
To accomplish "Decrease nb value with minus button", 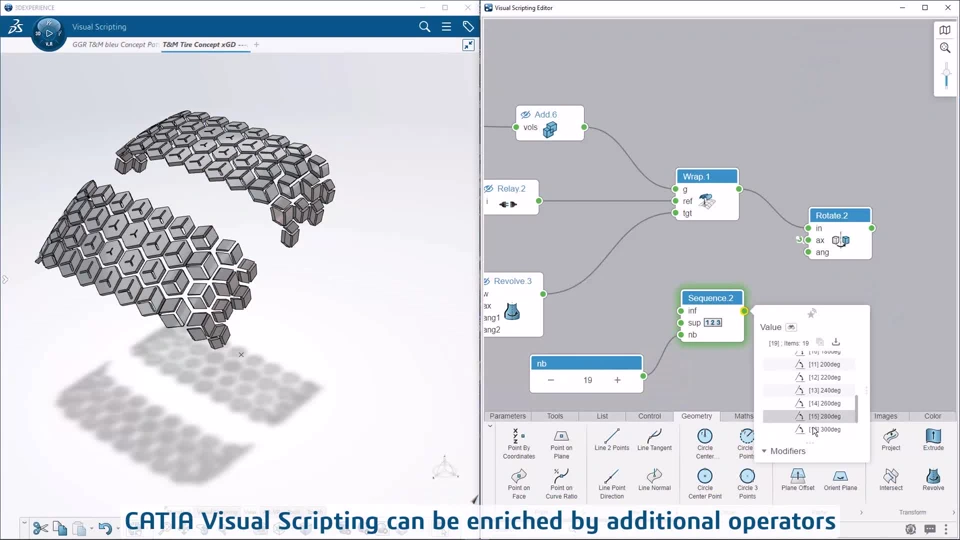I will 551,380.
